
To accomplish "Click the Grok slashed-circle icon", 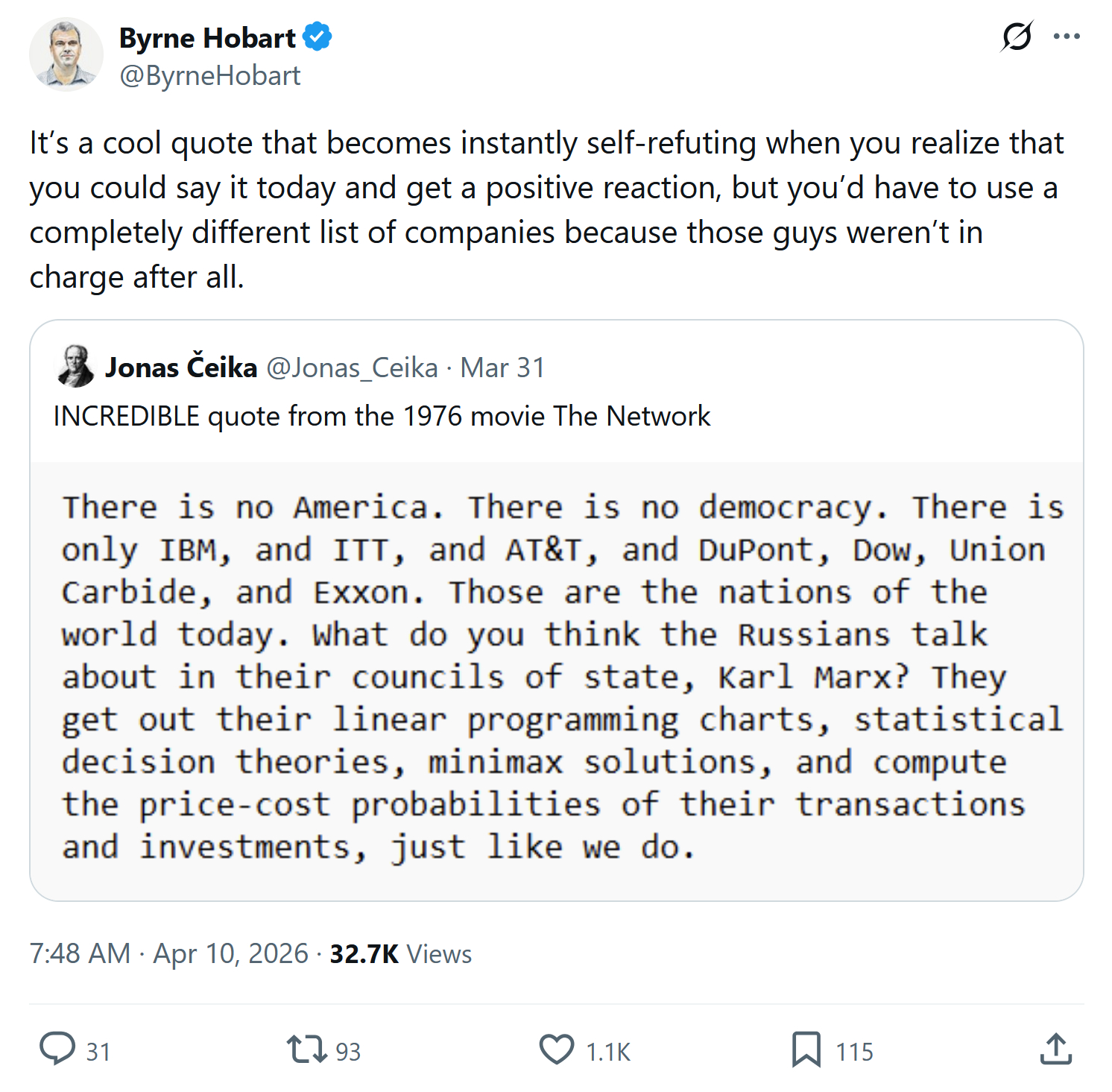I will (x=1017, y=36).
